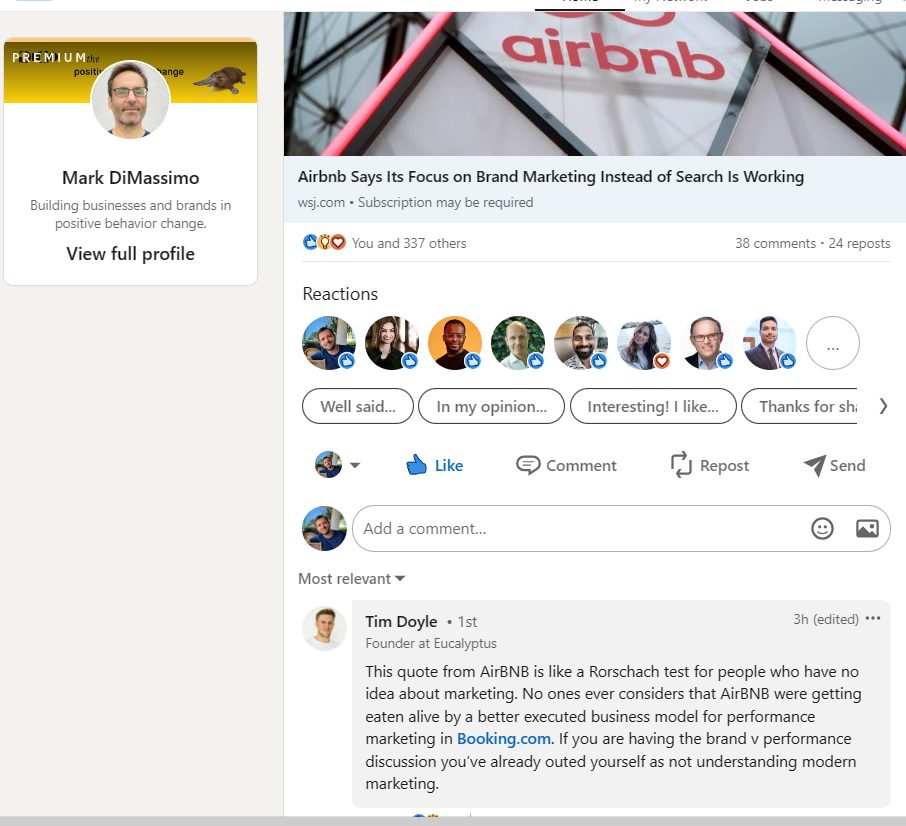Click the options ellipsis on Tim Doyle's comment
906x826 pixels.
873,618
